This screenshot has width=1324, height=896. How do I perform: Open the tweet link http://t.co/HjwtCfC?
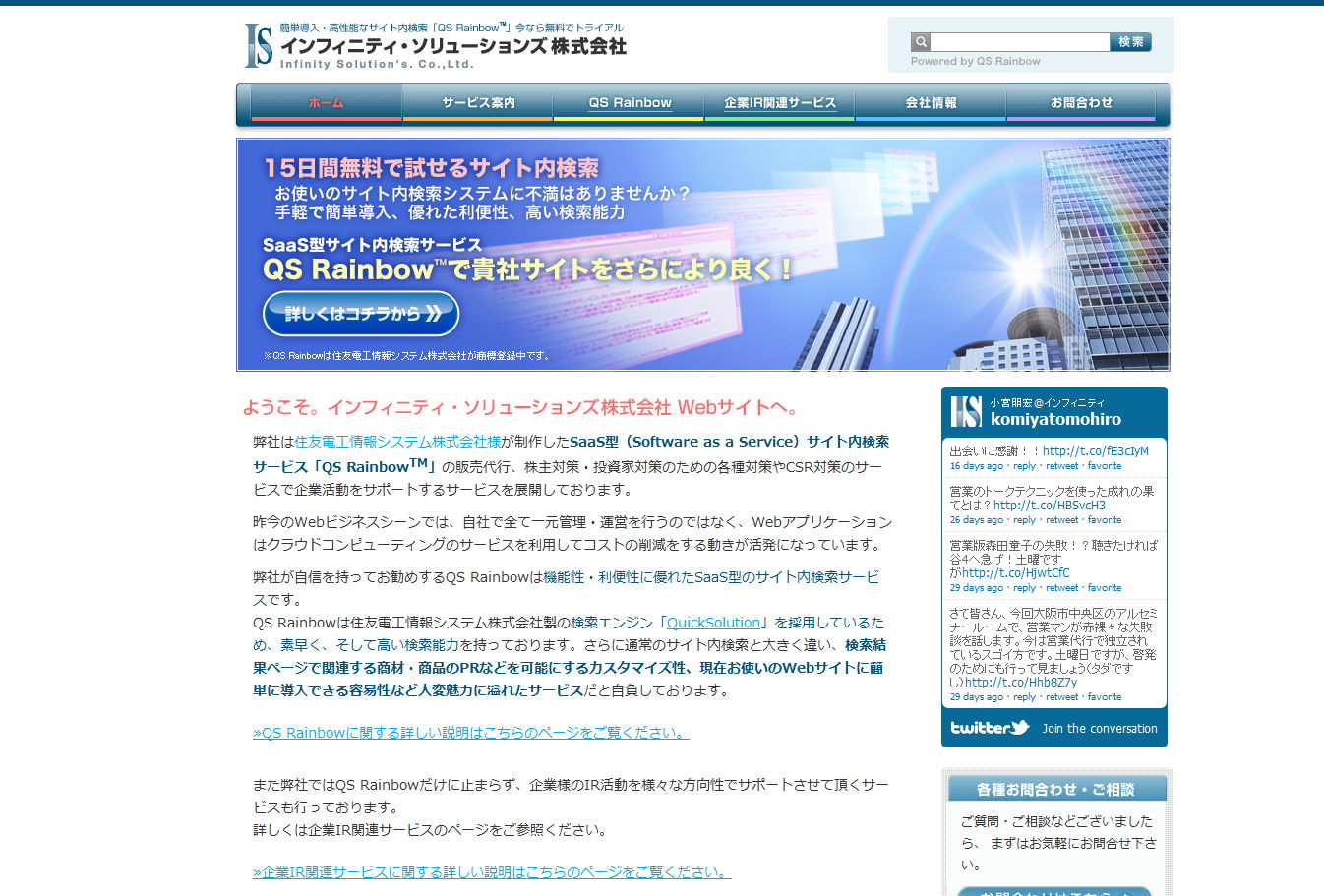point(1016,573)
